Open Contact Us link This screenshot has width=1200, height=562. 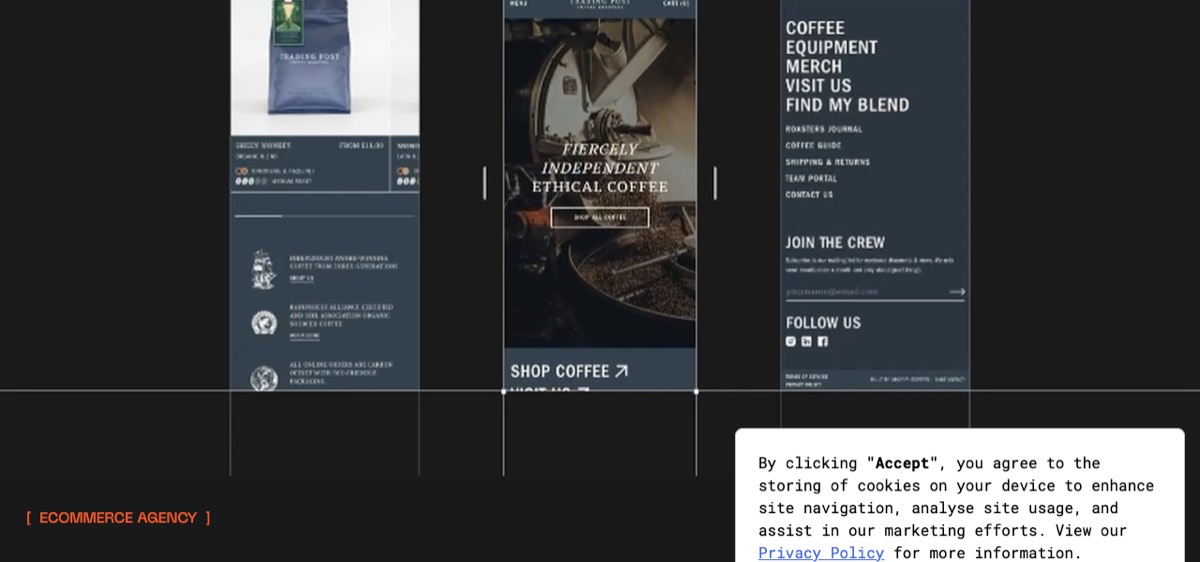click(x=808, y=195)
